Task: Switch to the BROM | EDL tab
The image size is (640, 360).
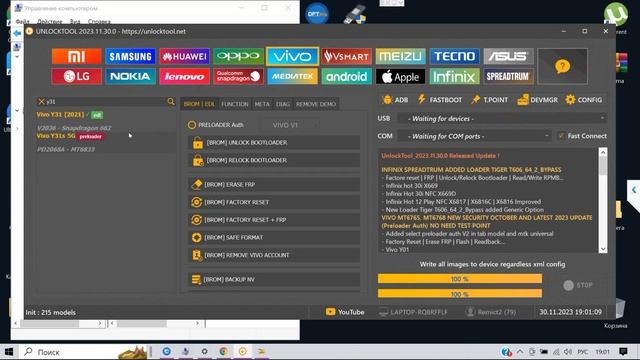Action: (x=199, y=104)
